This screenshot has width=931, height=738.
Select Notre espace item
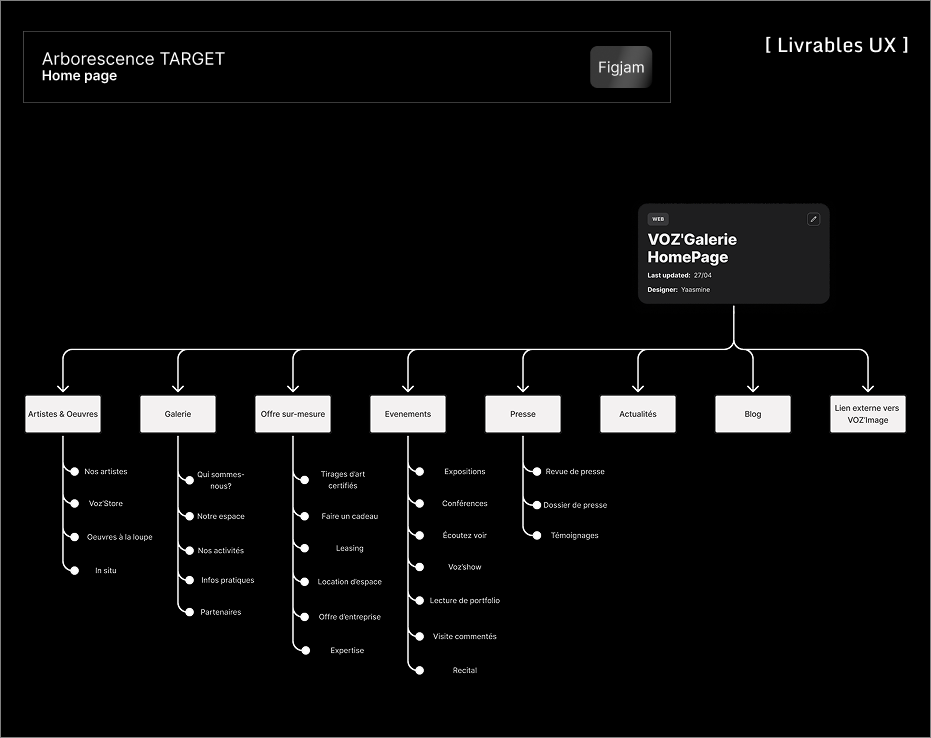[x=221, y=517]
